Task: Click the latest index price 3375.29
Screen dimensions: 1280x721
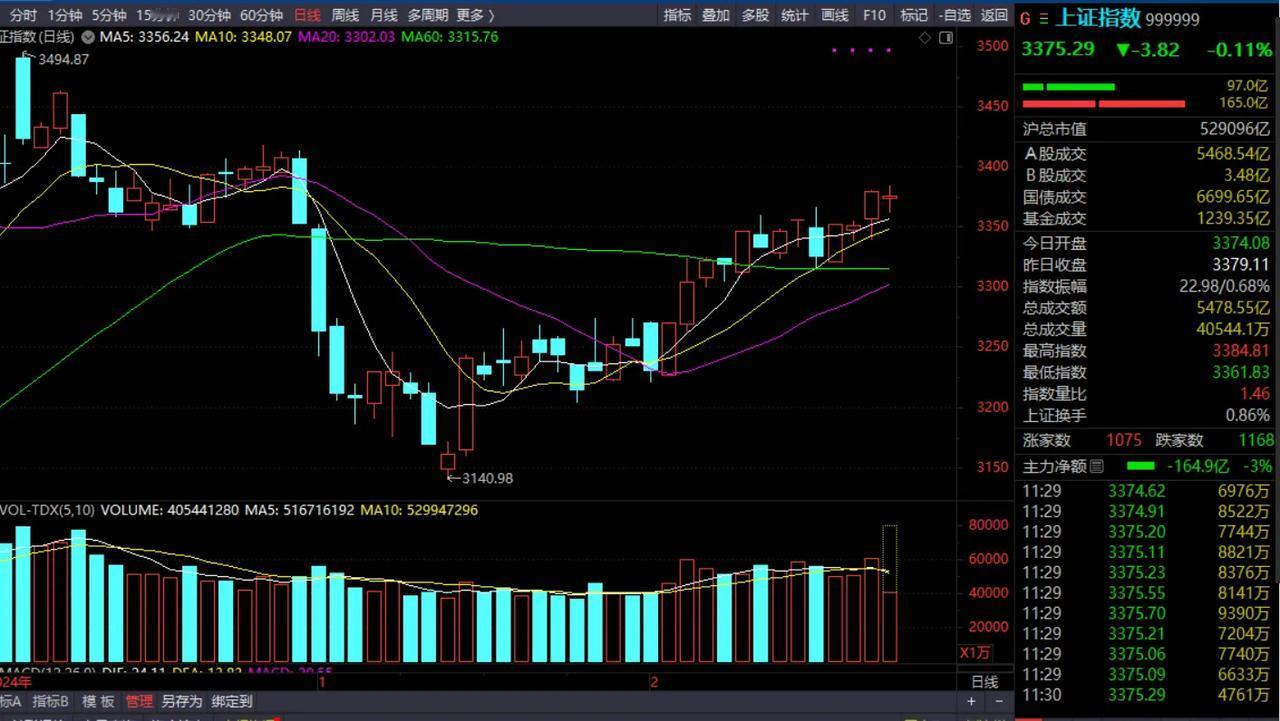Action: (1058, 49)
